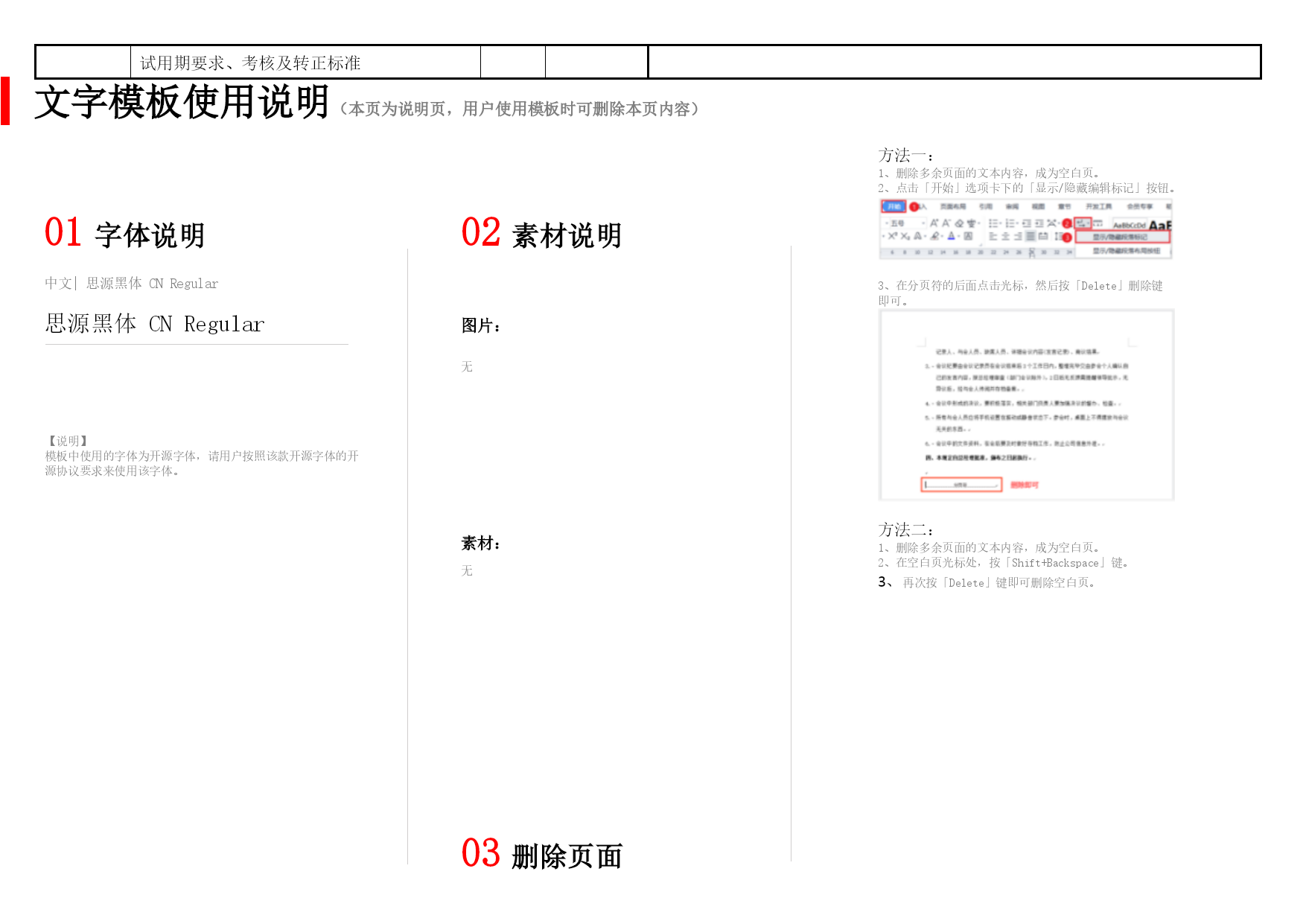Click the '无' under '图片：'
The height and width of the screenshot is (924, 1306).
pyautogui.click(x=467, y=366)
